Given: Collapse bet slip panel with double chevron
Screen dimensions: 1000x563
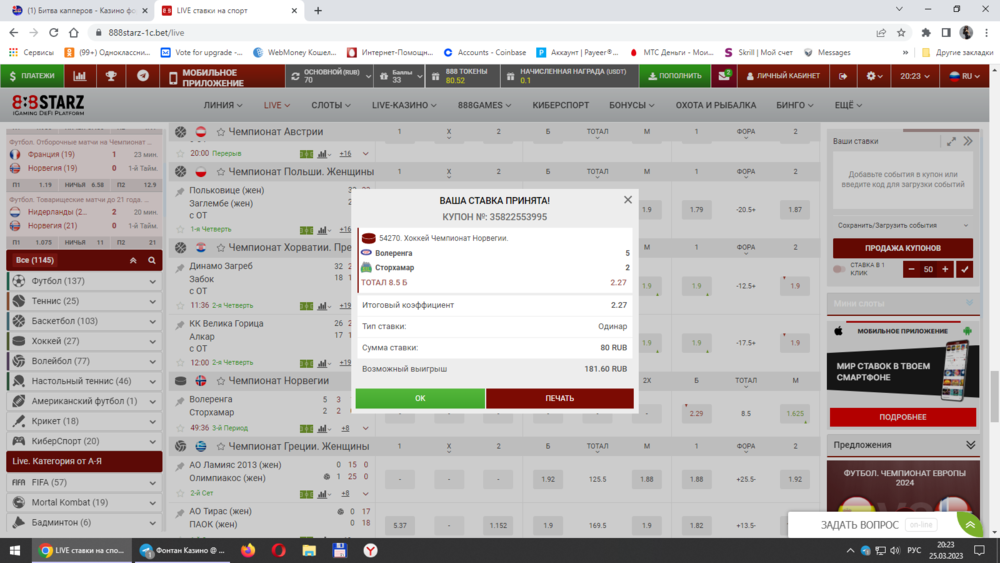Looking at the screenshot, I should [x=968, y=142].
